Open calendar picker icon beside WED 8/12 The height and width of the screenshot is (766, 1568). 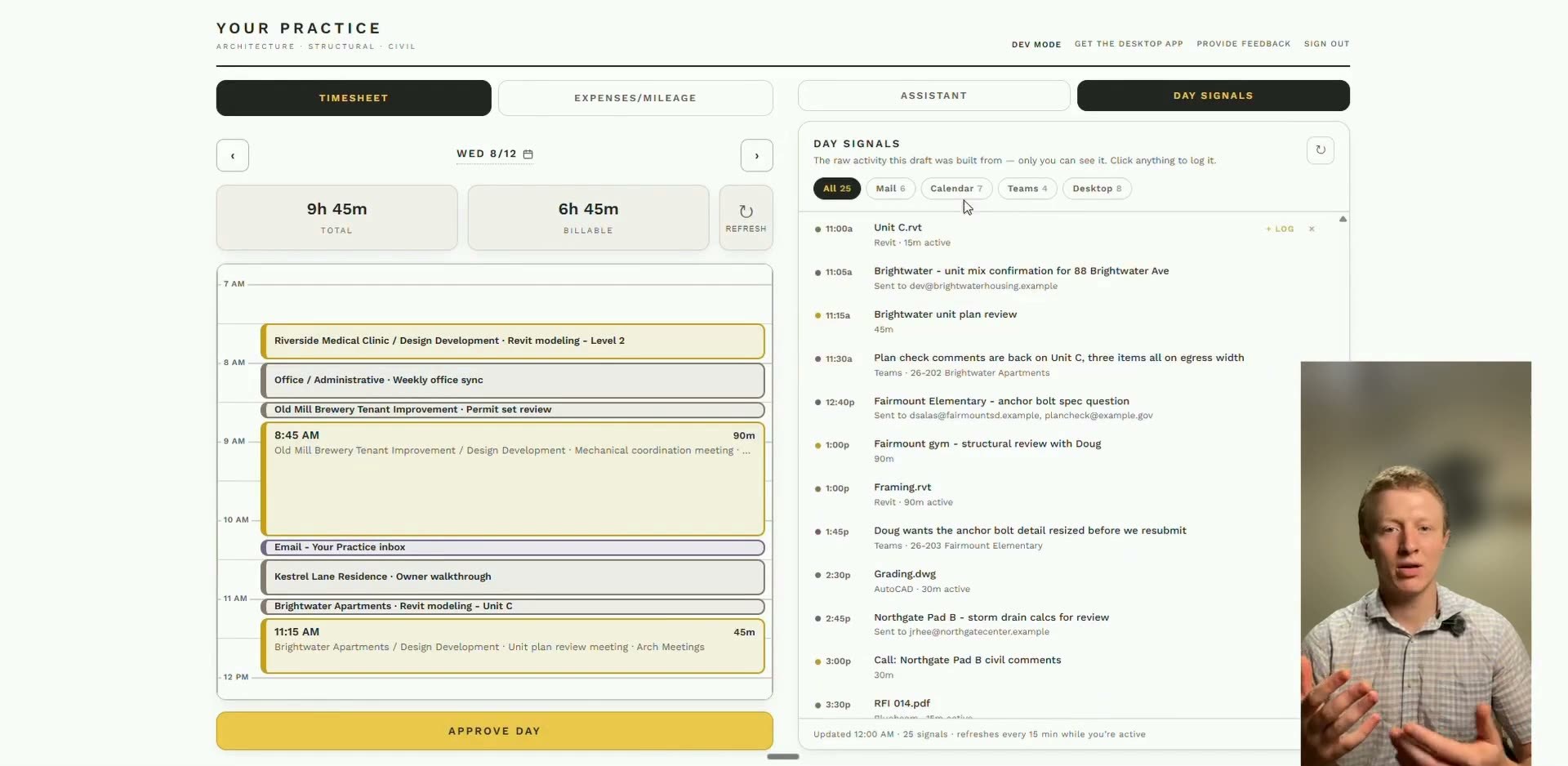[x=528, y=154]
